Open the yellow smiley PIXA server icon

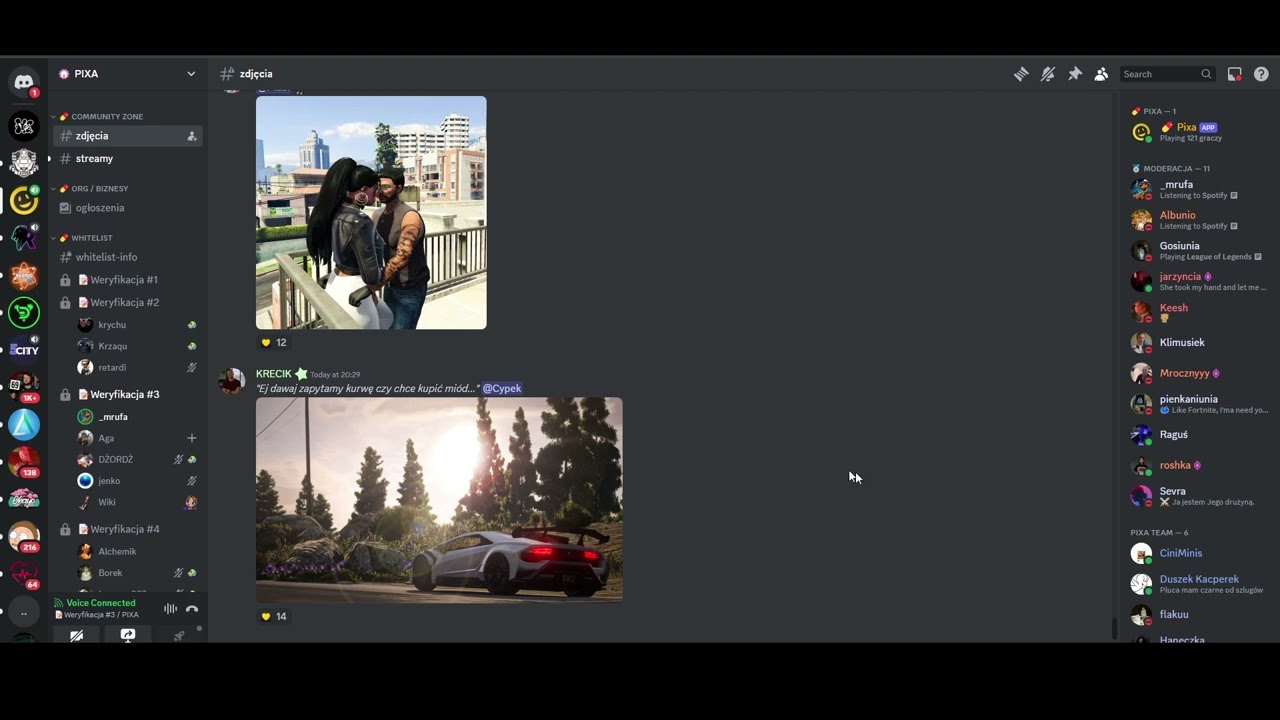24,200
